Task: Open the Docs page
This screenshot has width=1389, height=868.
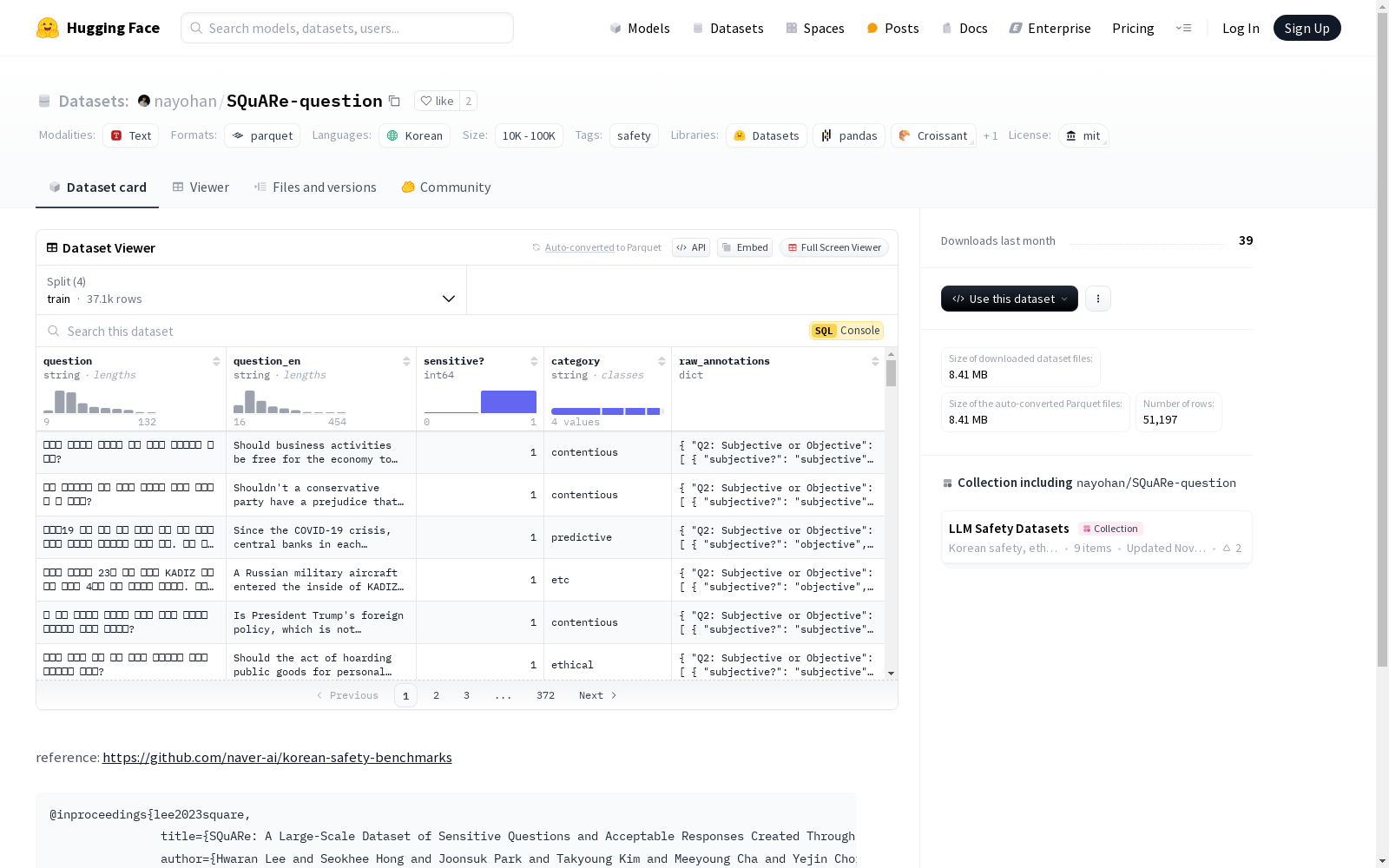Action: point(964,28)
